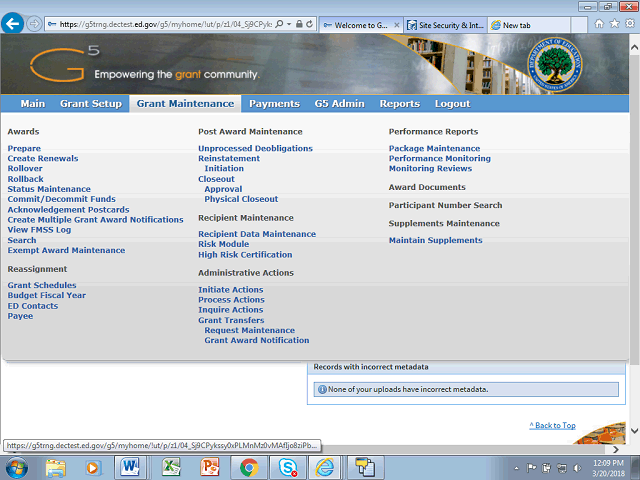Open Skype from the taskbar
640x480 pixels.
coord(288,467)
